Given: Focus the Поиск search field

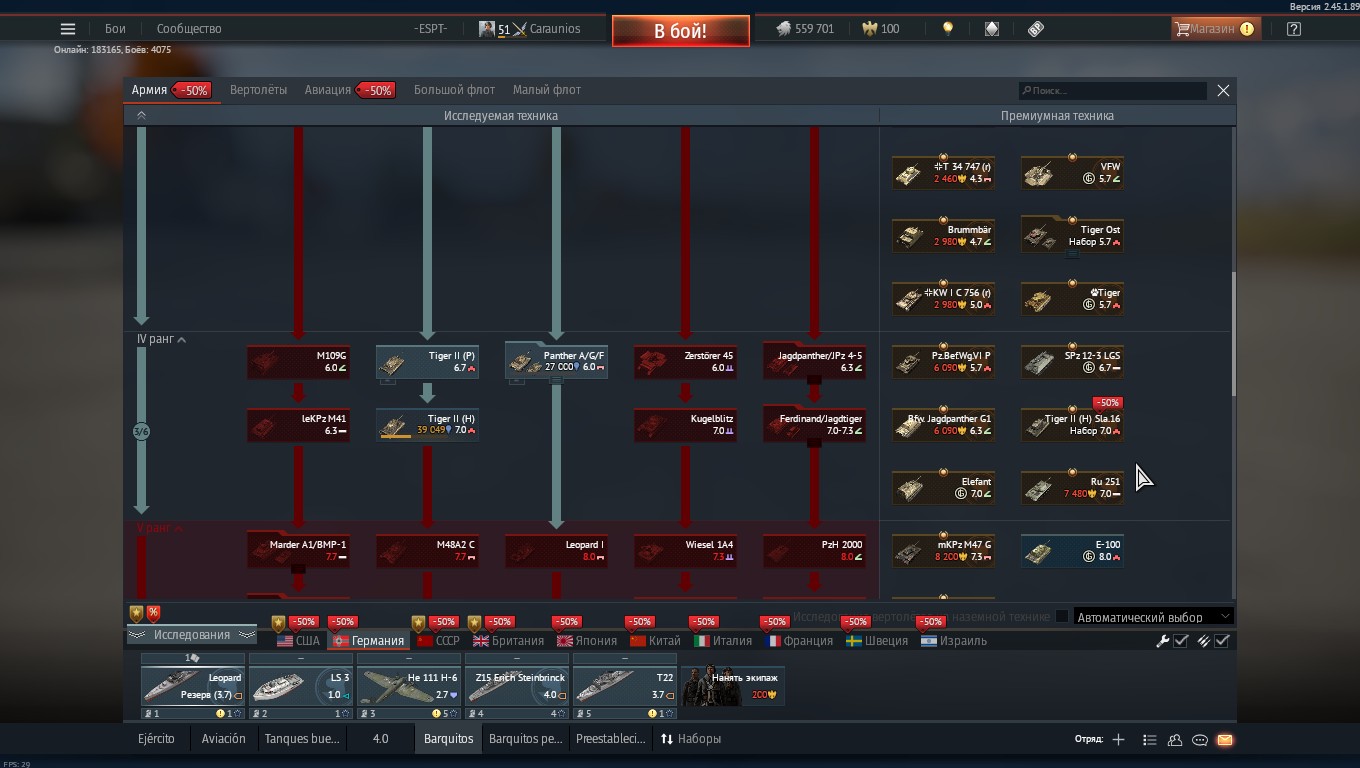Looking at the screenshot, I should coord(1113,91).
